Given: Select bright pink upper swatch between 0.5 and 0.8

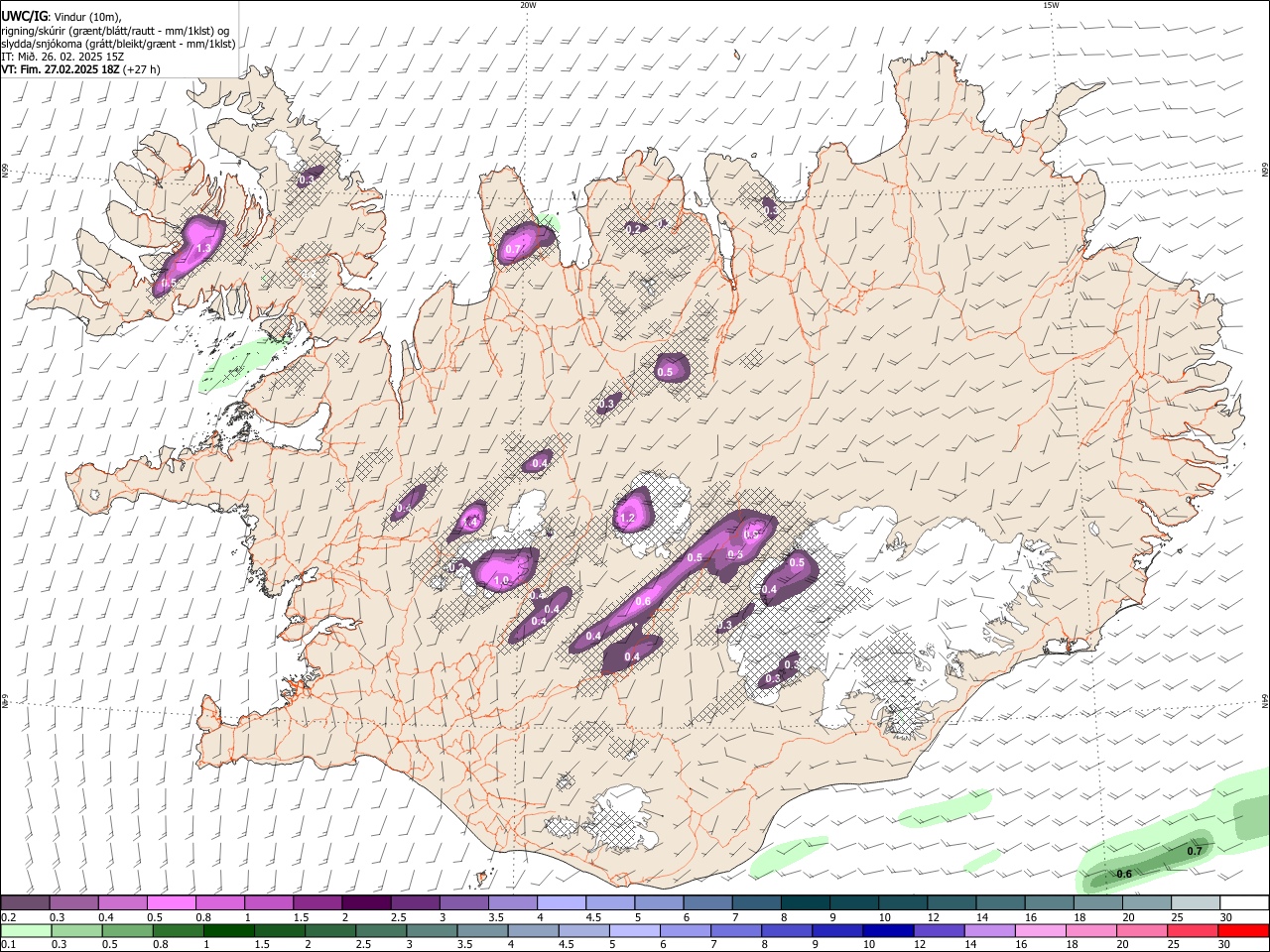Looking at the screenshot, I should [x=171, y=903].
